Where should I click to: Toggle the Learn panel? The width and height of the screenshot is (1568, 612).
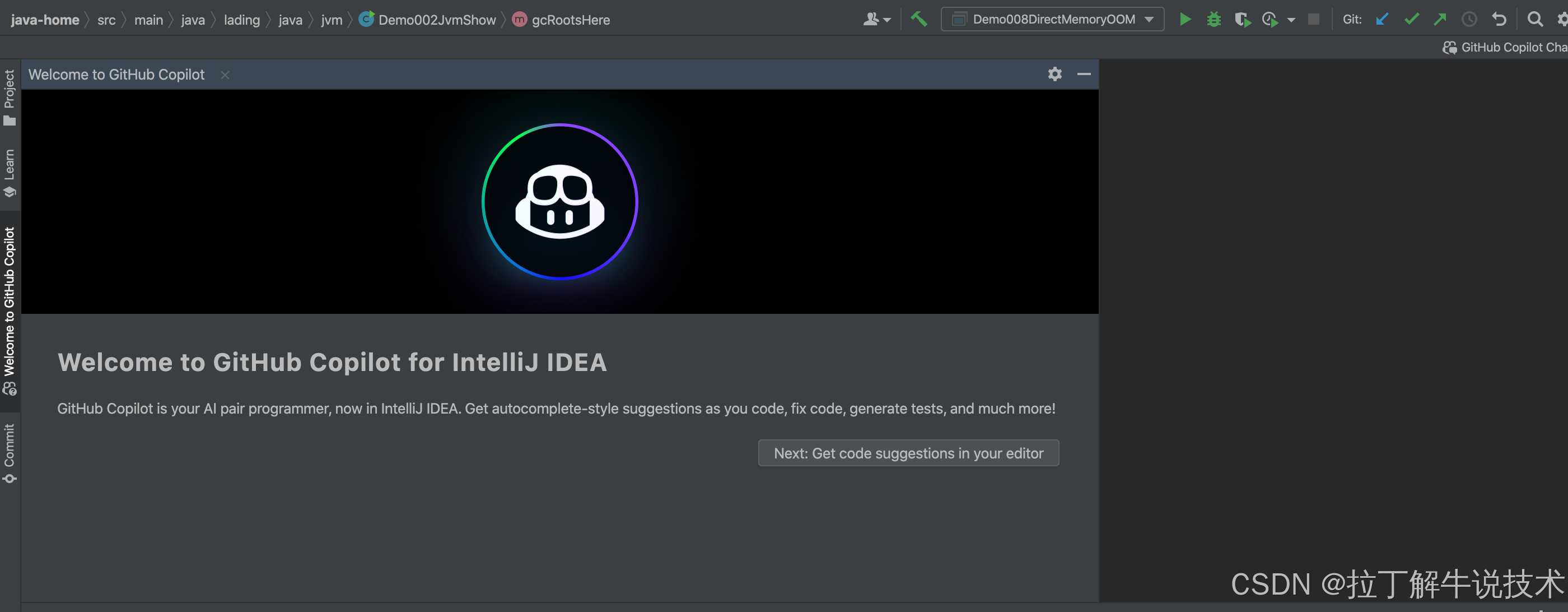coord(9,170)
